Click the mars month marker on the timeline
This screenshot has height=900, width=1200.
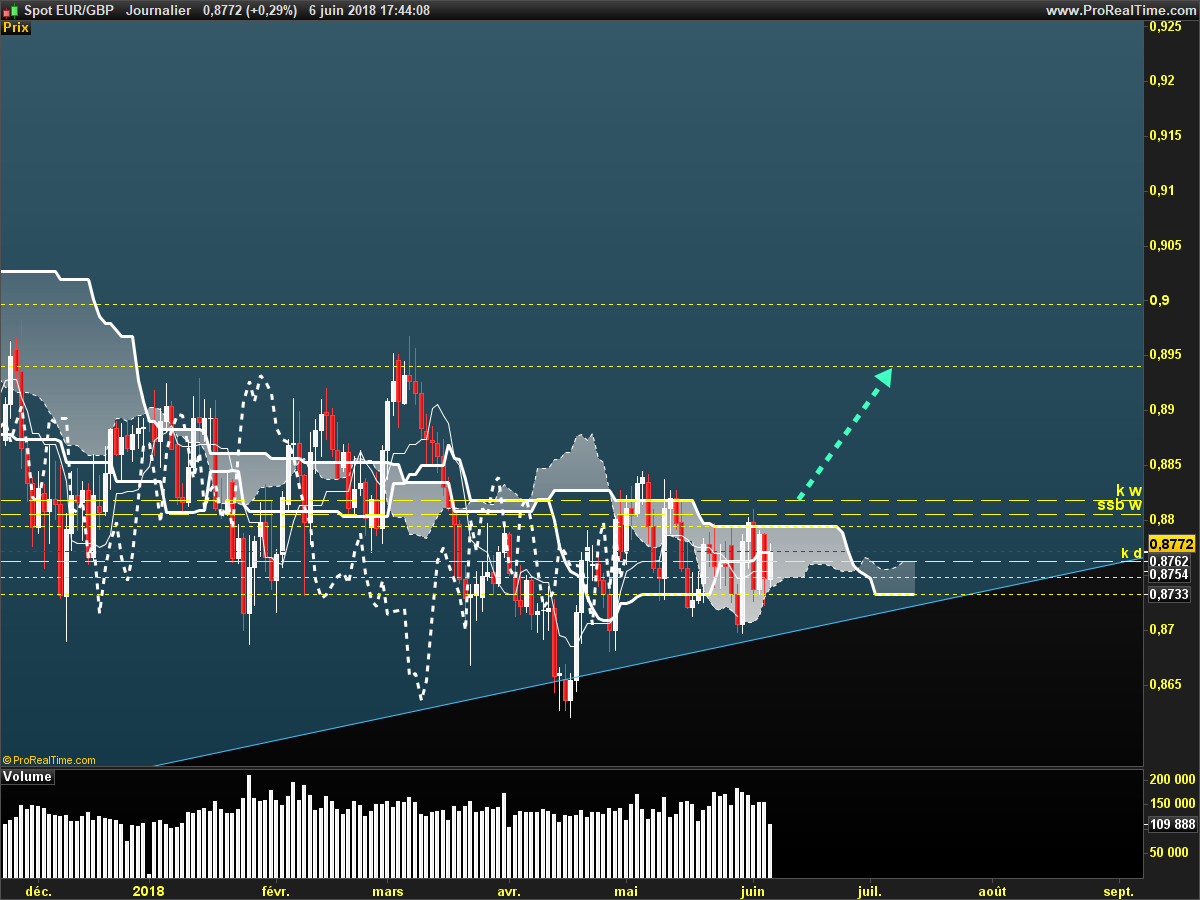[387, 890]
